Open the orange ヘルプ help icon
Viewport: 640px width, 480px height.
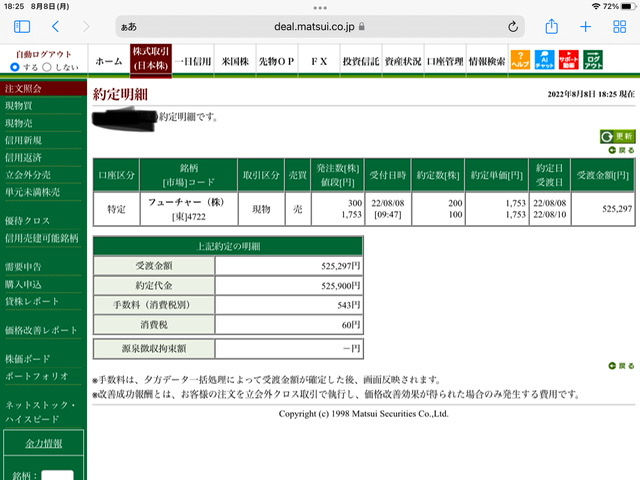tap(520, 60)
